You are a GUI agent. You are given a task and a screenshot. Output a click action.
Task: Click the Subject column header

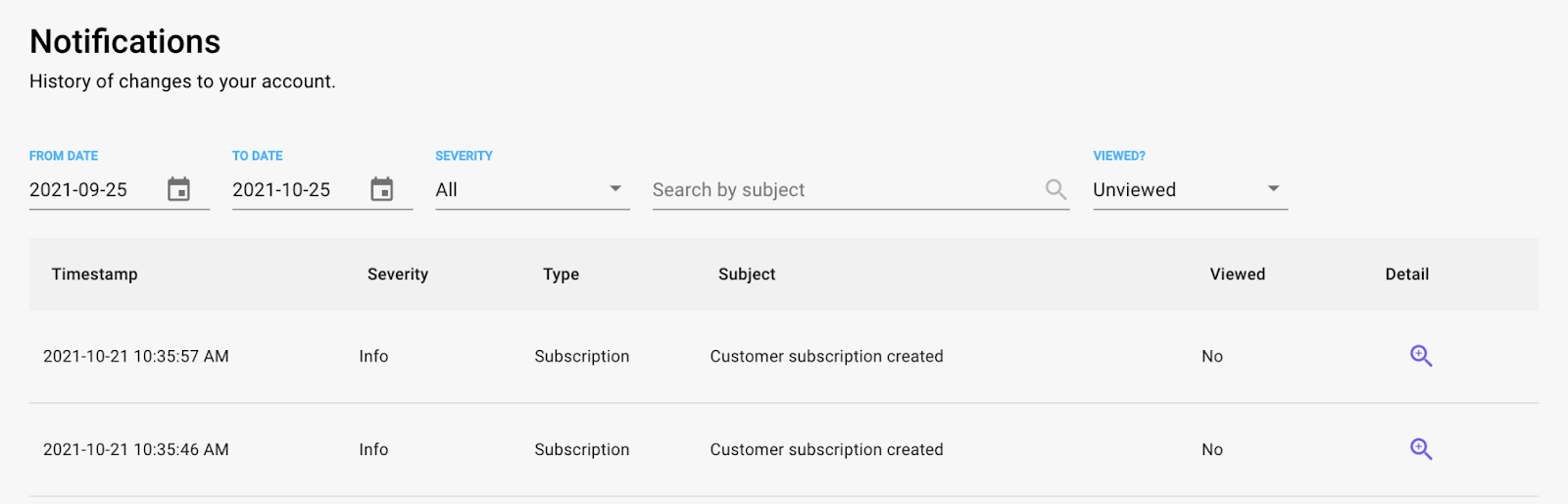click(747, 275)
